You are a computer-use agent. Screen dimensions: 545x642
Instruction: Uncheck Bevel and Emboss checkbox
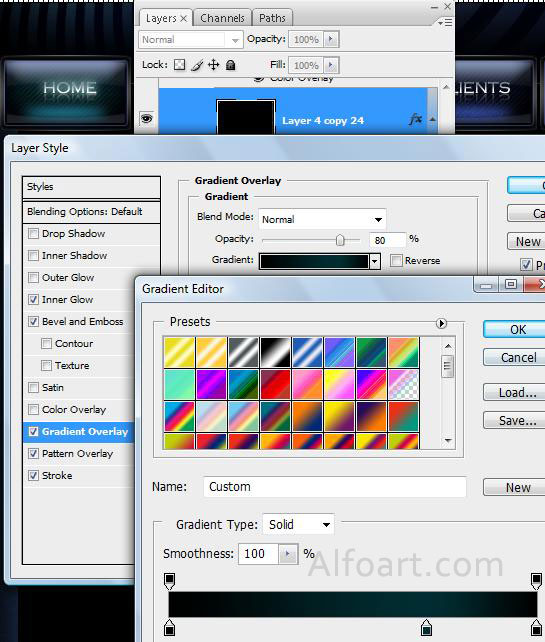[33, 321]
